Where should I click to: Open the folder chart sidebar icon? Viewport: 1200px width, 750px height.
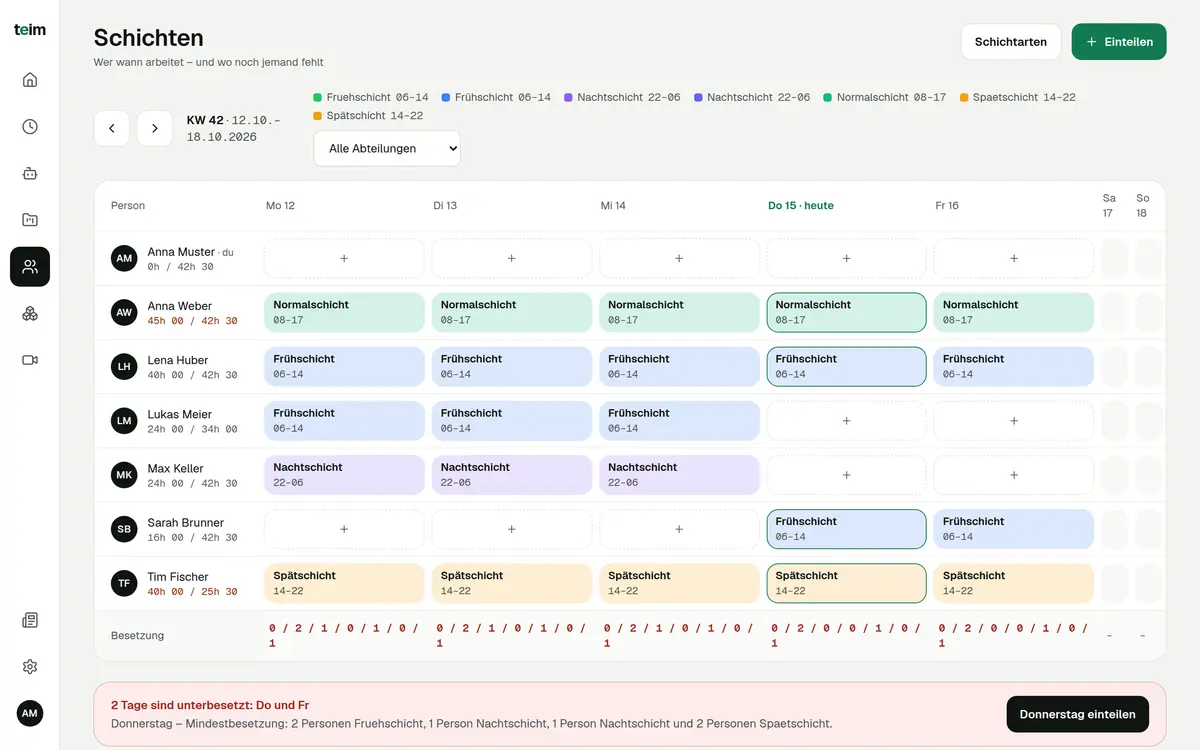pyautogui.click(x=30, y=220)
